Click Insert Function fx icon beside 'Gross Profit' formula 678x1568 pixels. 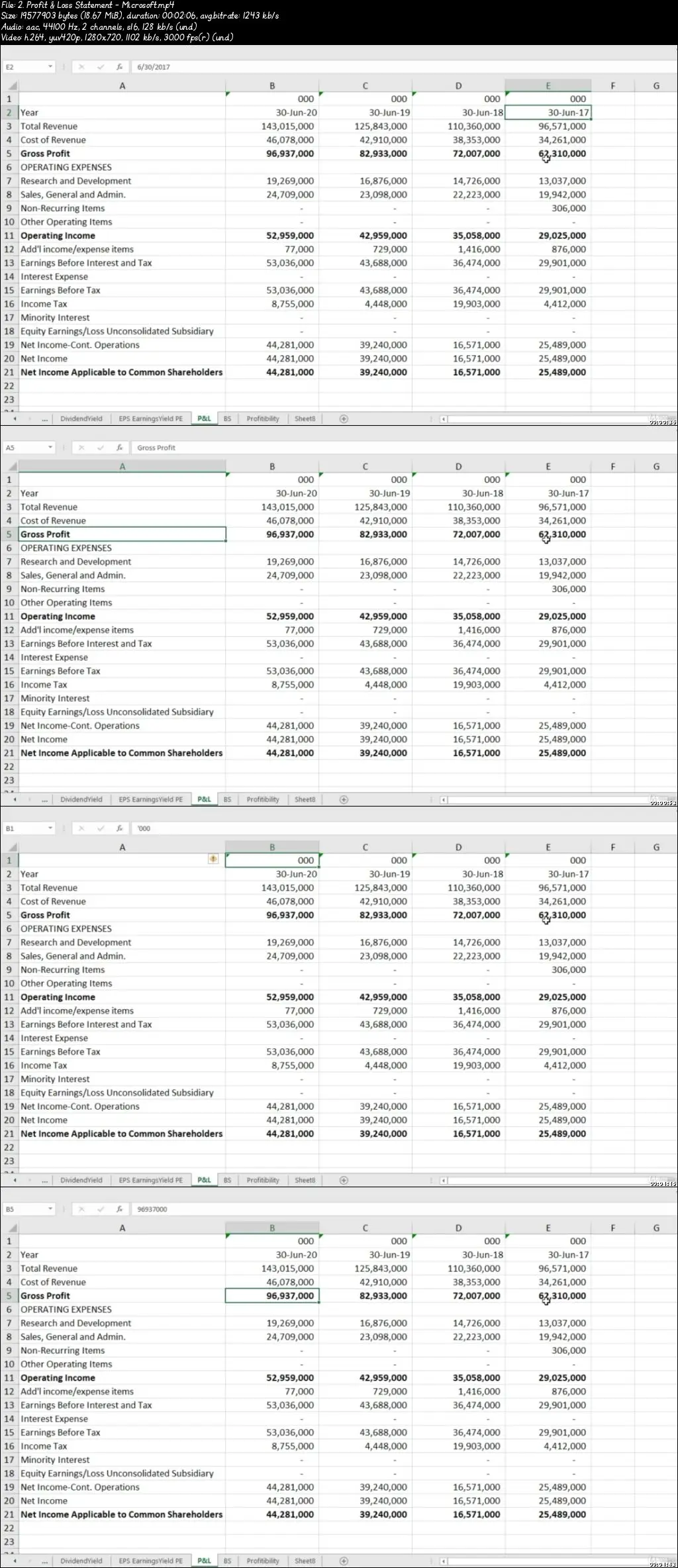coord(119,448)
